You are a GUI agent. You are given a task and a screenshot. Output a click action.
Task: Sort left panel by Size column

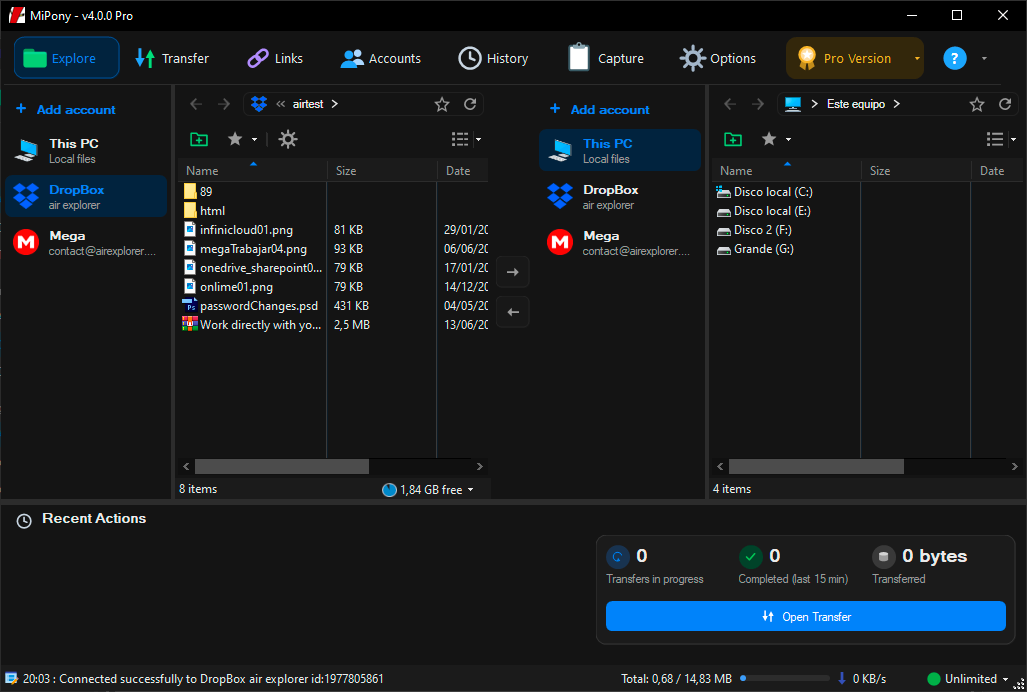pos(382,170)
